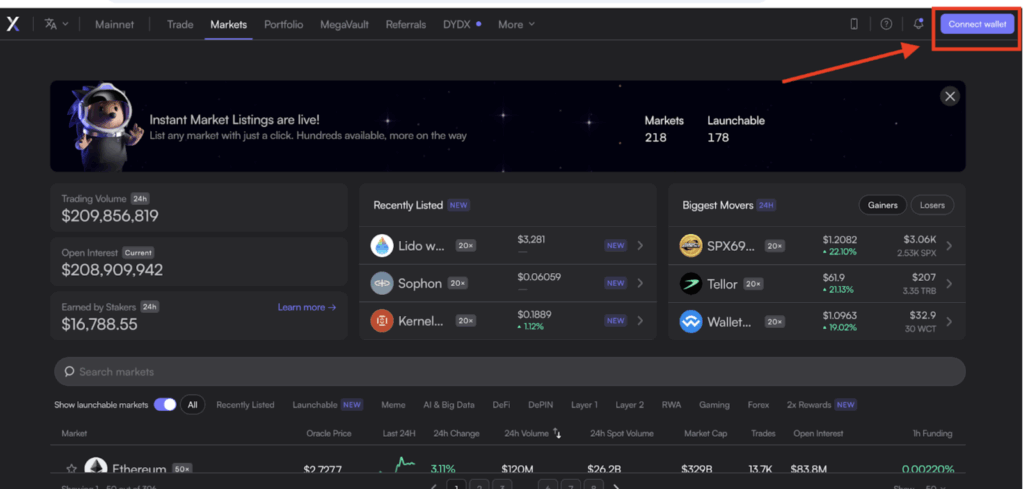1024x489 pixels.
Task: Click the $16,788.55 stakers earnings value
Action: (x=99, y=323)
